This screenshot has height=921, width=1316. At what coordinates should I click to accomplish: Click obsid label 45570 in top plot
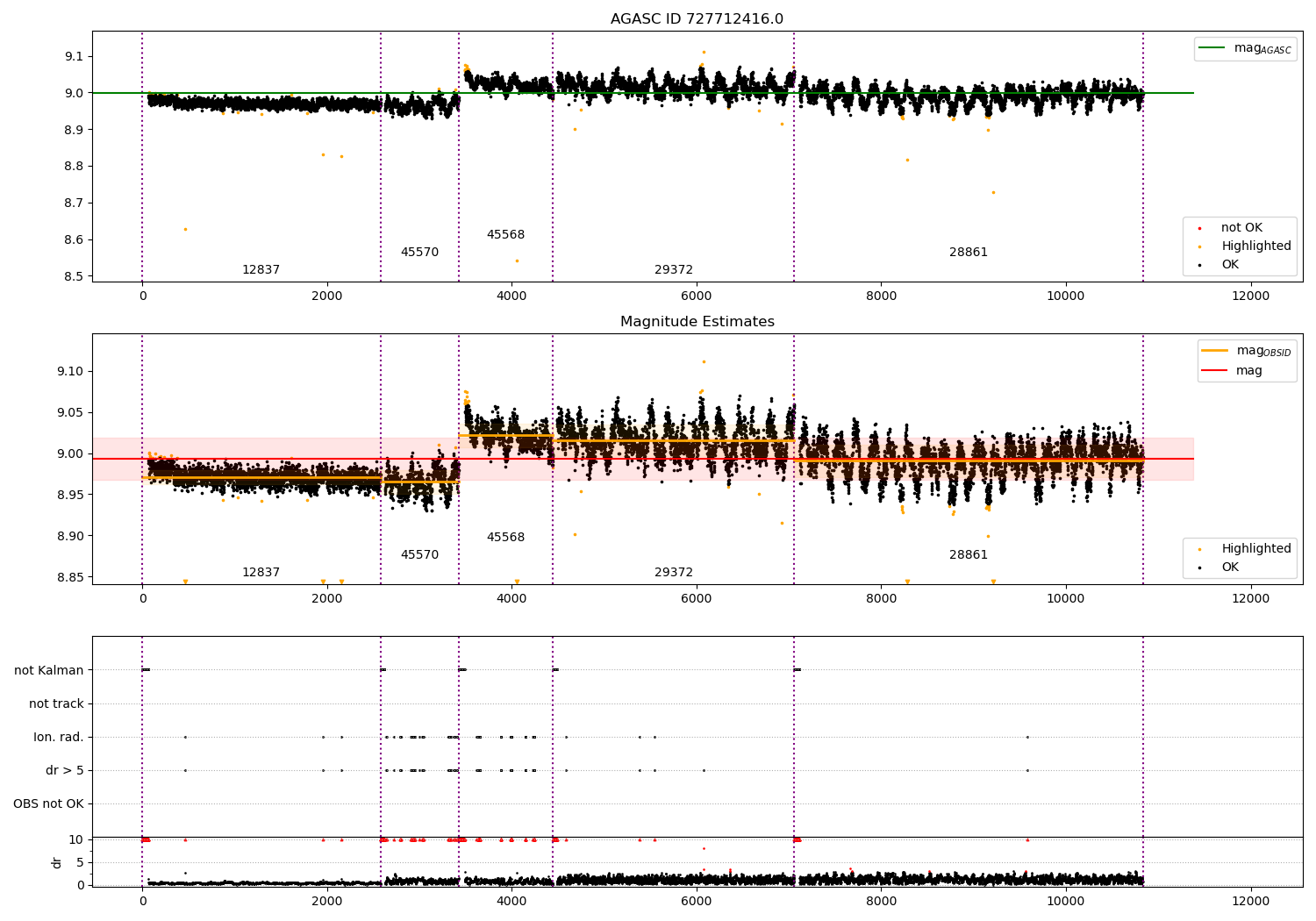coord(419,253)
